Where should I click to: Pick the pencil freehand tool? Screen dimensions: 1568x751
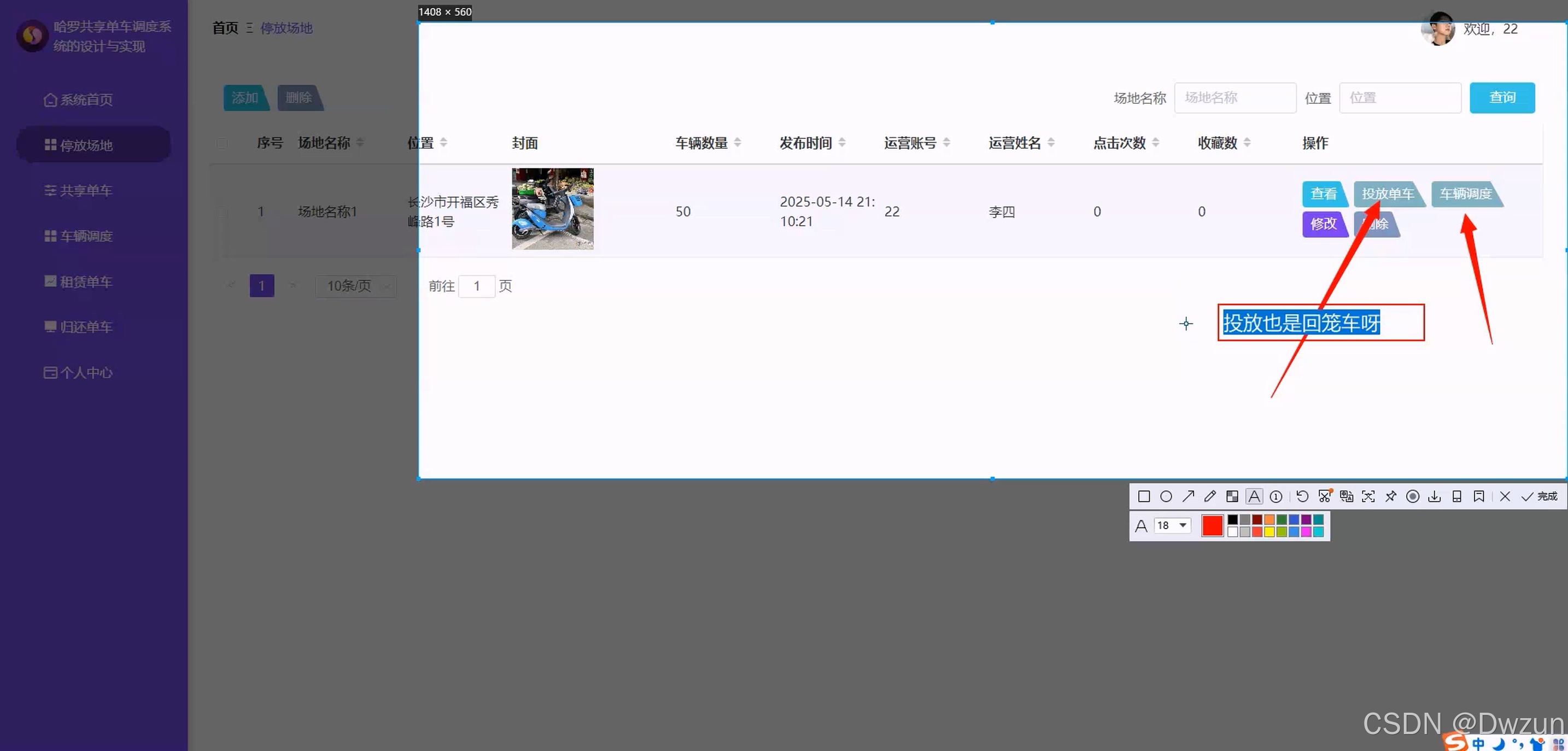1210,497
